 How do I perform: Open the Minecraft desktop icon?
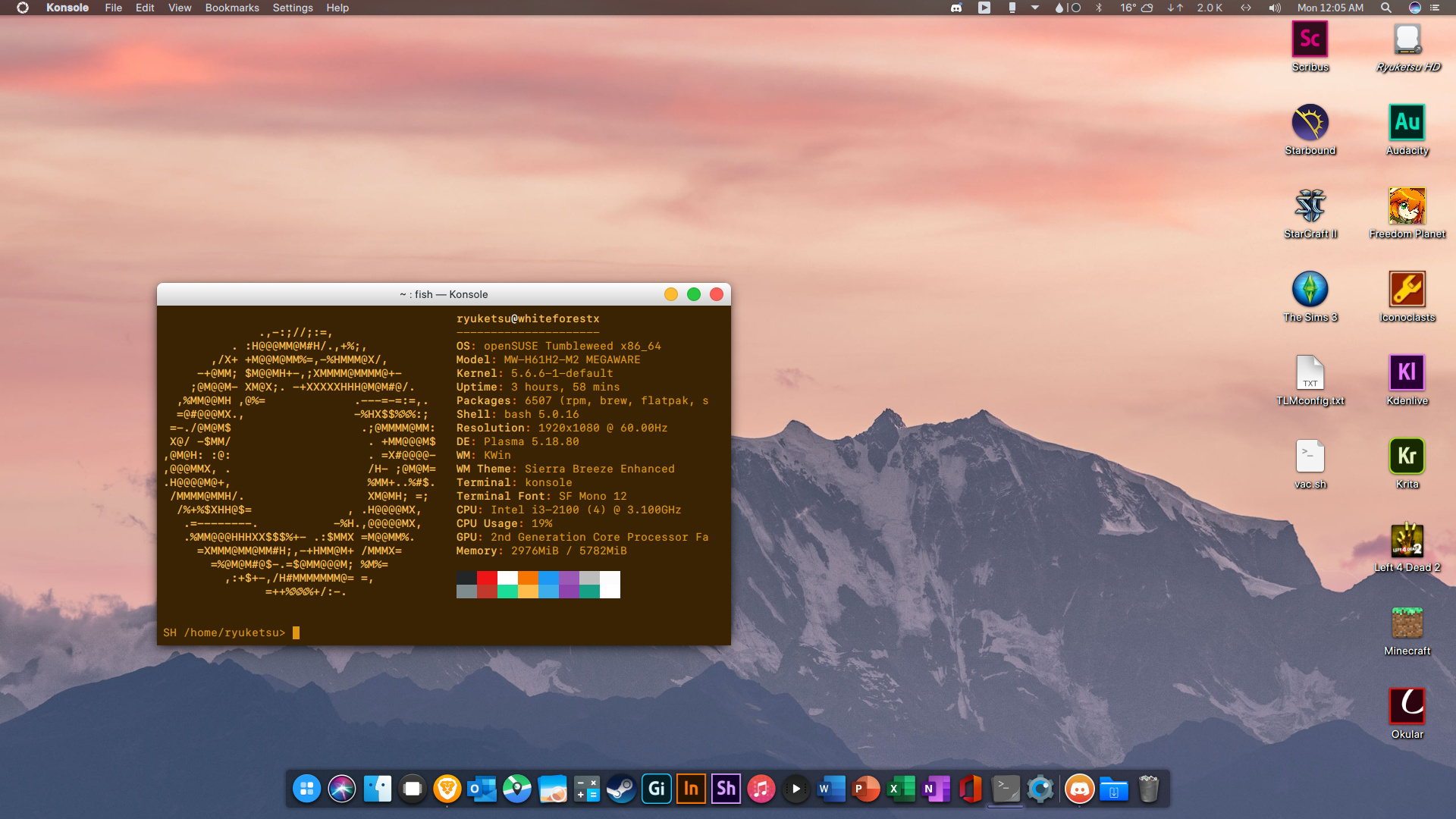tap(1407, 623)
